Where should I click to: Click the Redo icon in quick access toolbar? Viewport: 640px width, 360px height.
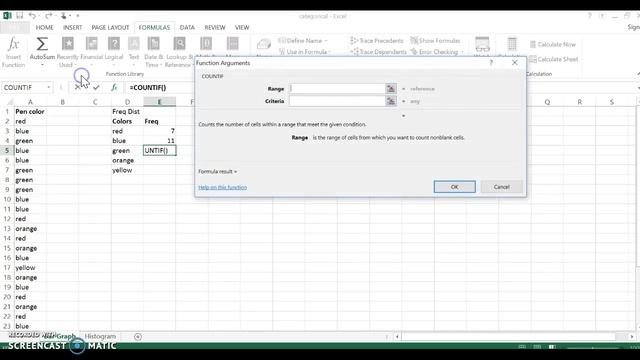49,16
